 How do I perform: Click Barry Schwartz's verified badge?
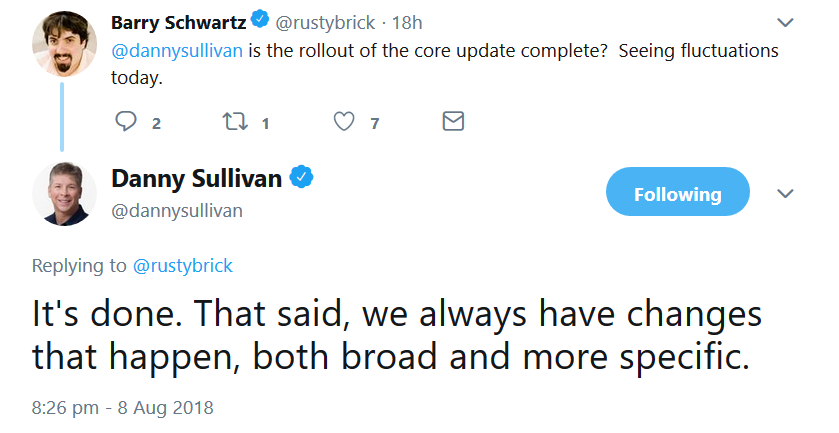point(259,19)
